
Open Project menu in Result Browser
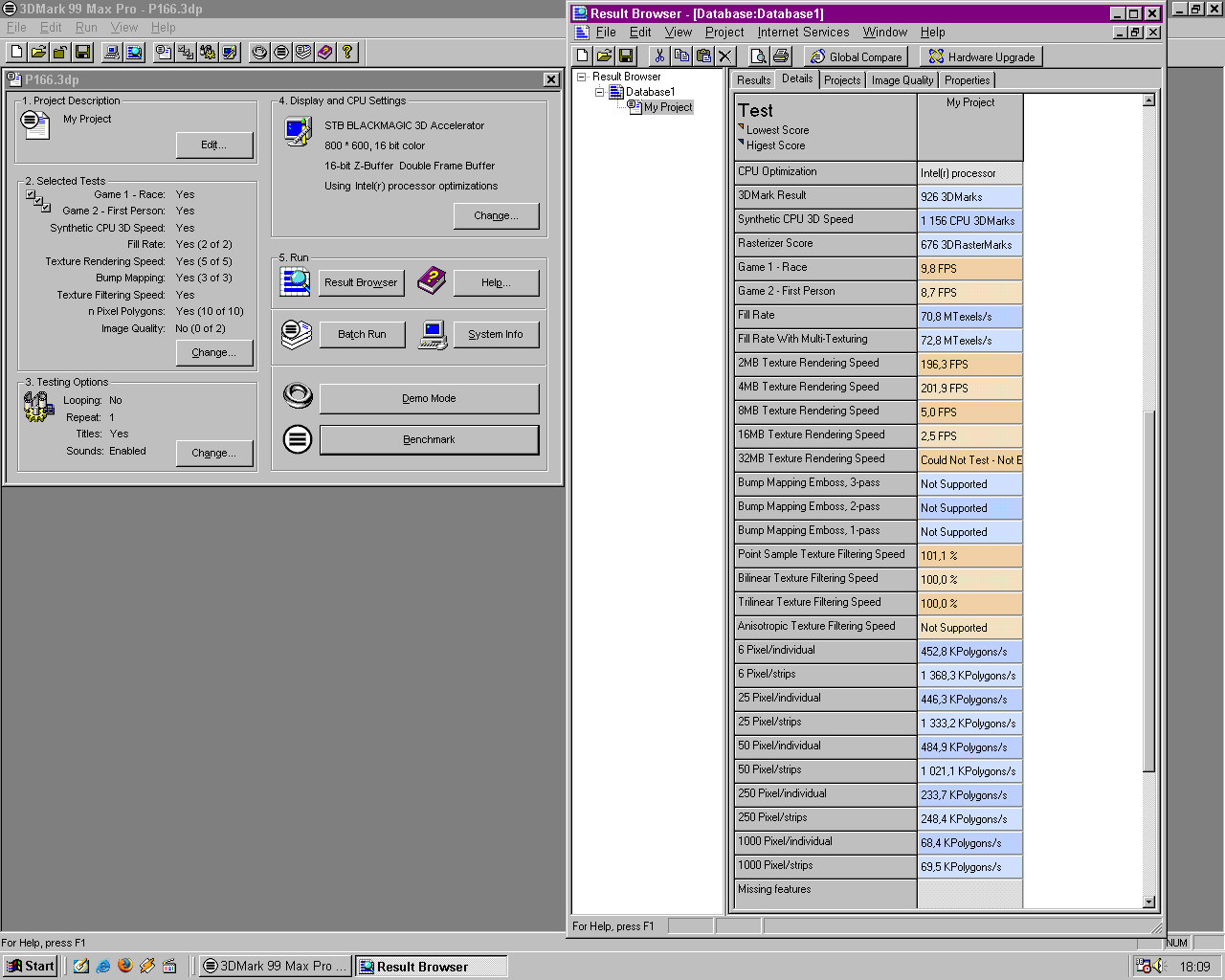tap(724, 32)
